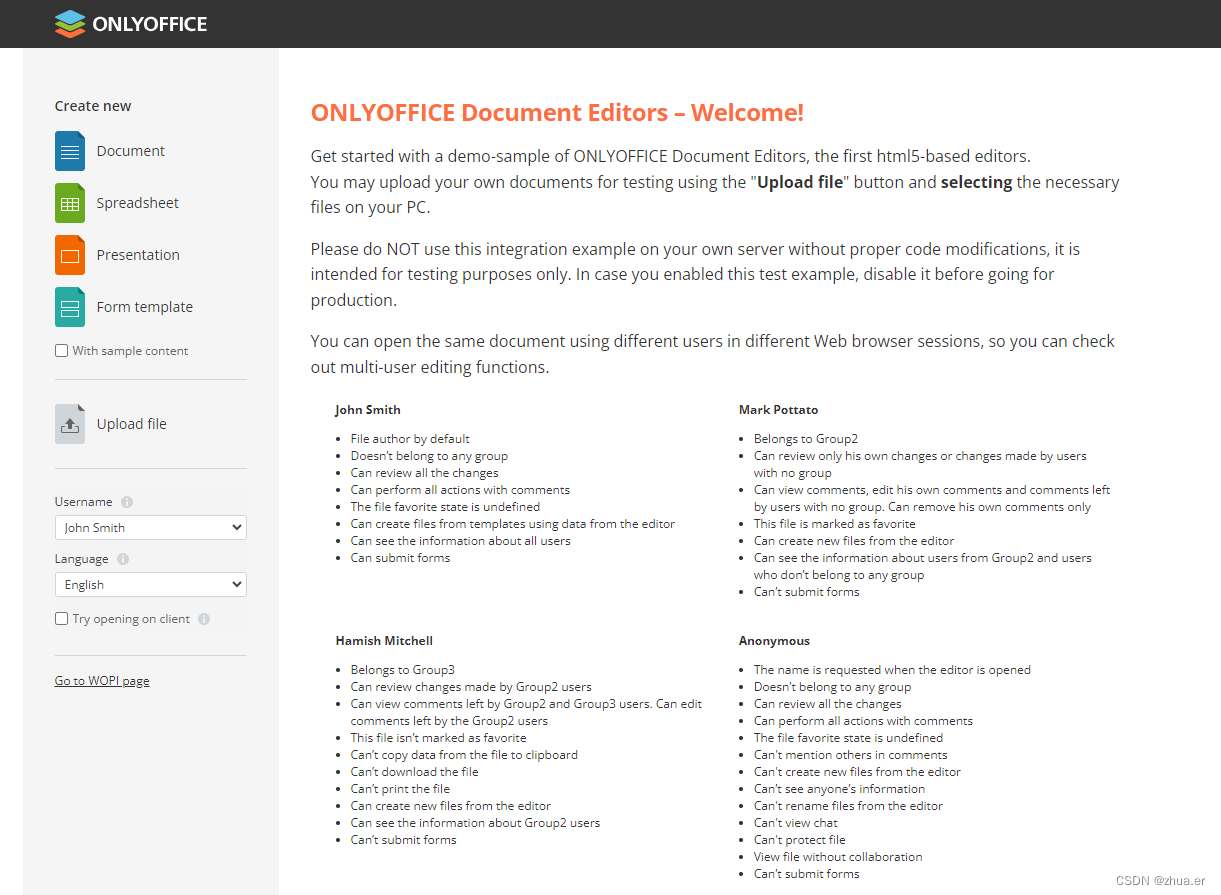Click the Create new heading
The height and width of the screenshot is (895, 1221).
93,106
